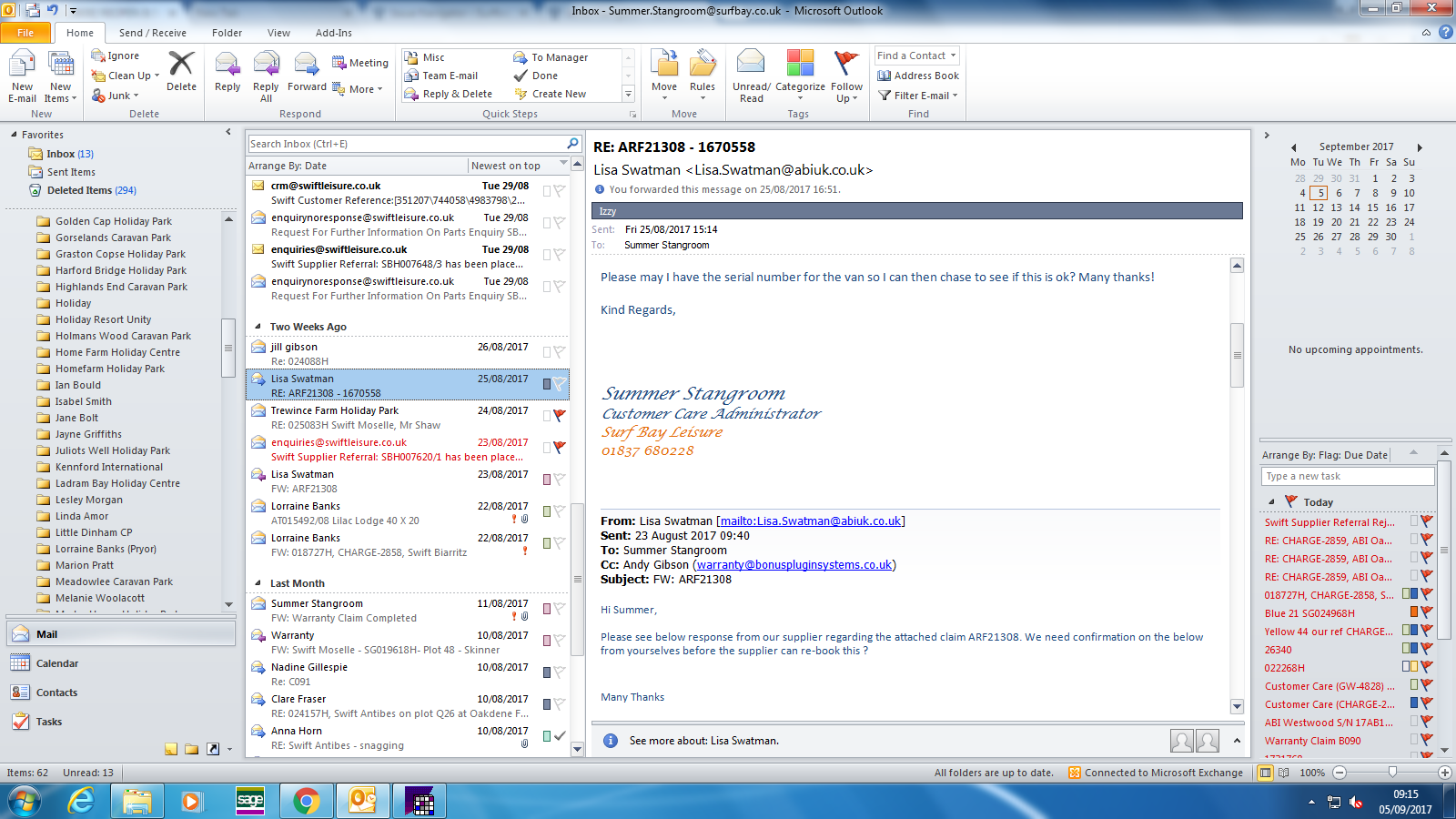The image size is (1456, 819).
Task: Switch to the View tab
Action: [x=278, y=33]
